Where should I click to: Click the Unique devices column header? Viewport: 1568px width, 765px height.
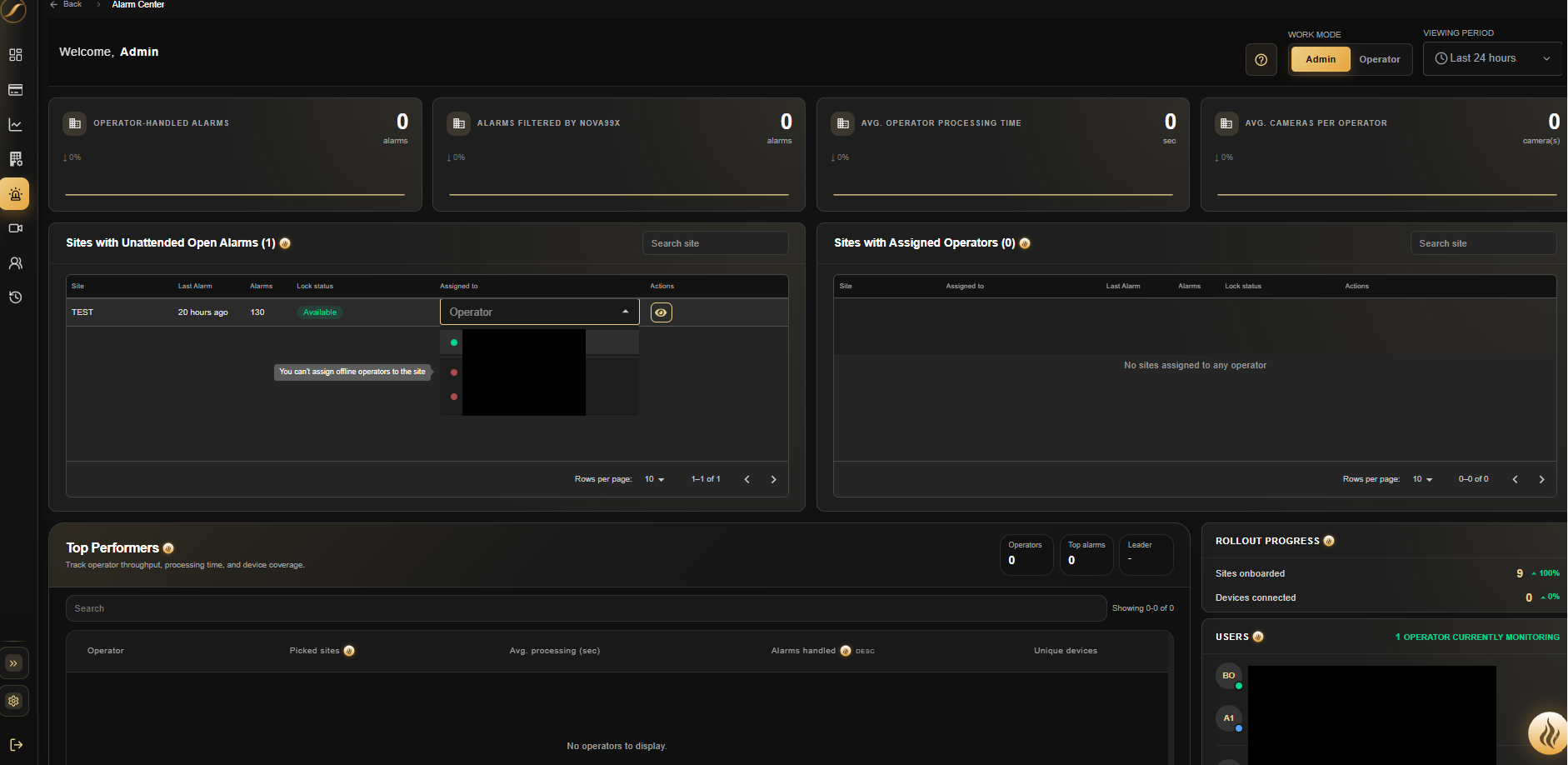coord(1066,651)
